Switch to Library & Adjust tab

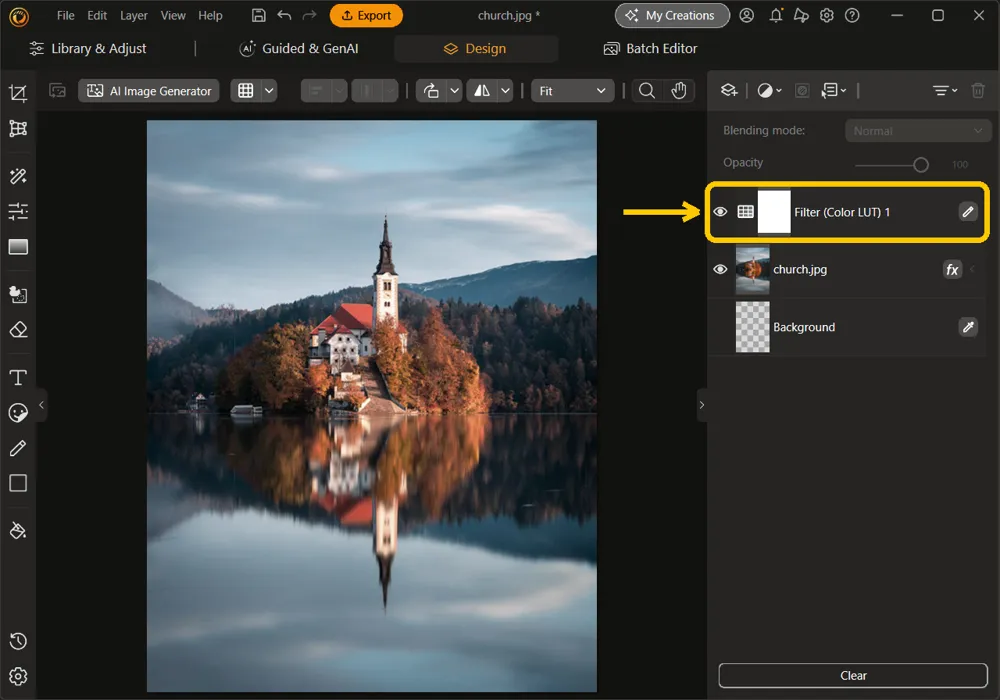pos(88,48)
